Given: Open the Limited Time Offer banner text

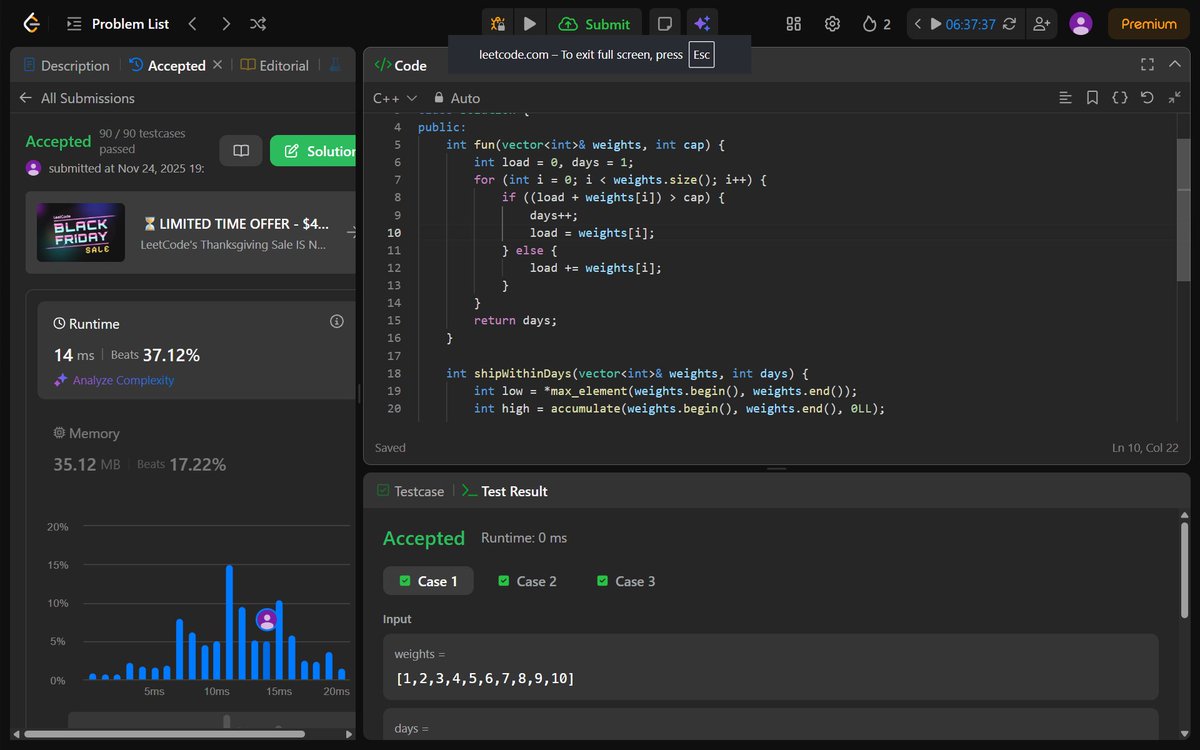Looking at the screenshot, I should click(x=236, y=224).
